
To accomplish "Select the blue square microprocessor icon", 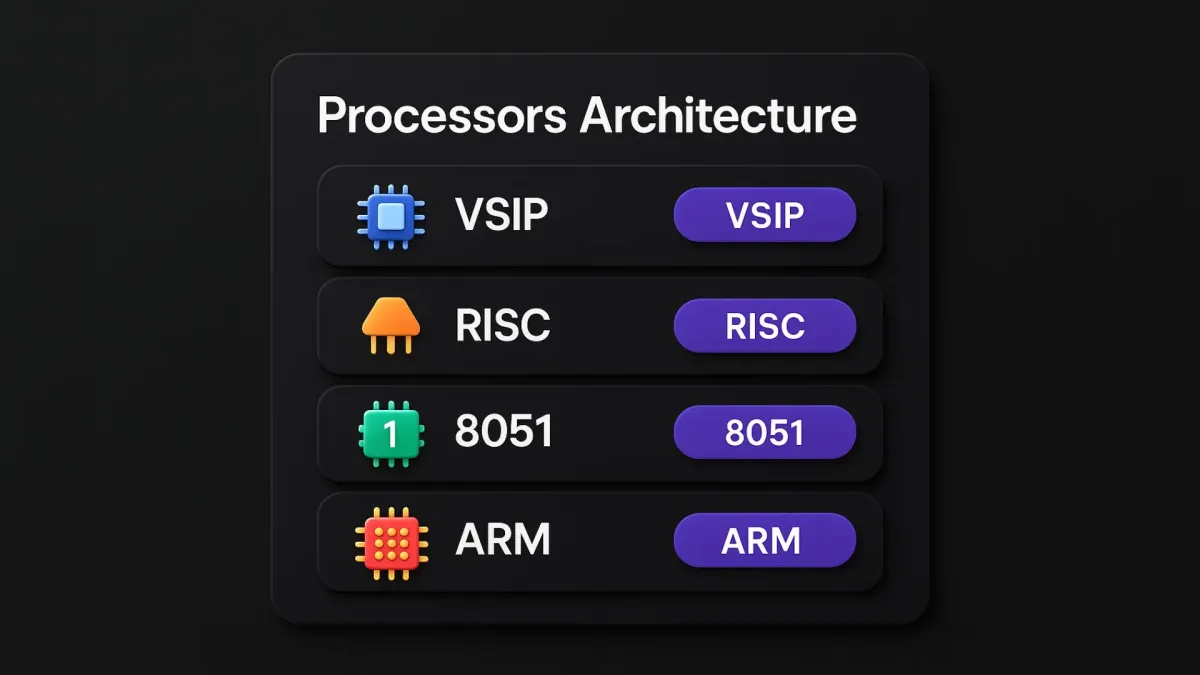I will tap(392, 215).
